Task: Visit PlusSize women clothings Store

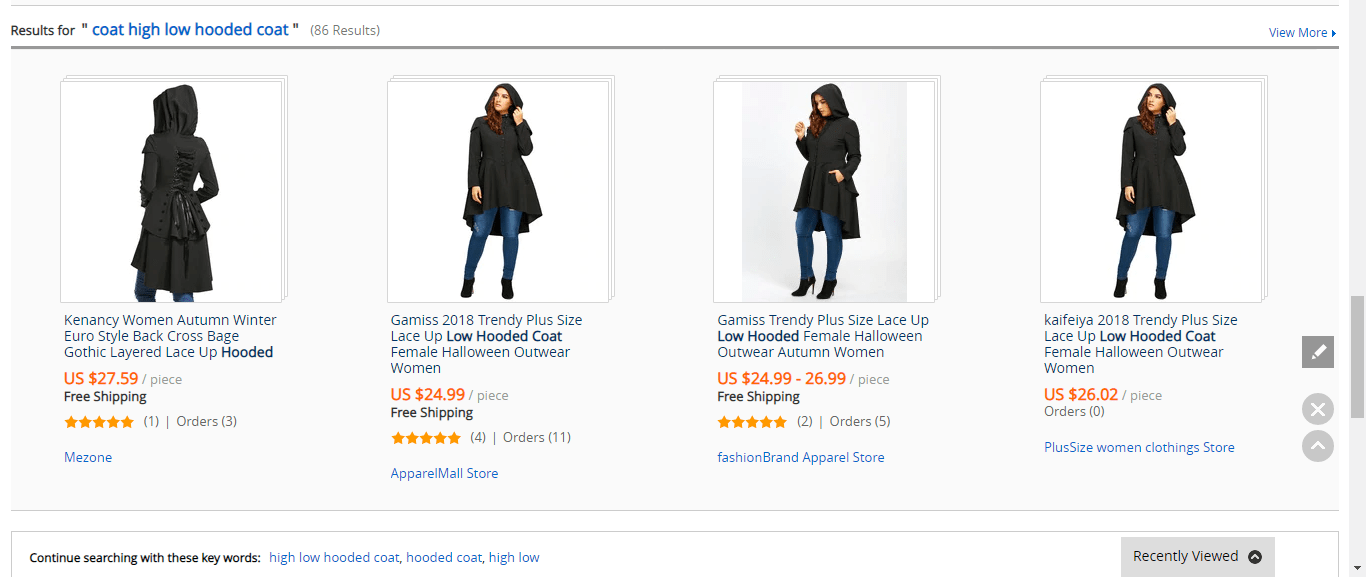Action: [x=1139, y=447]
